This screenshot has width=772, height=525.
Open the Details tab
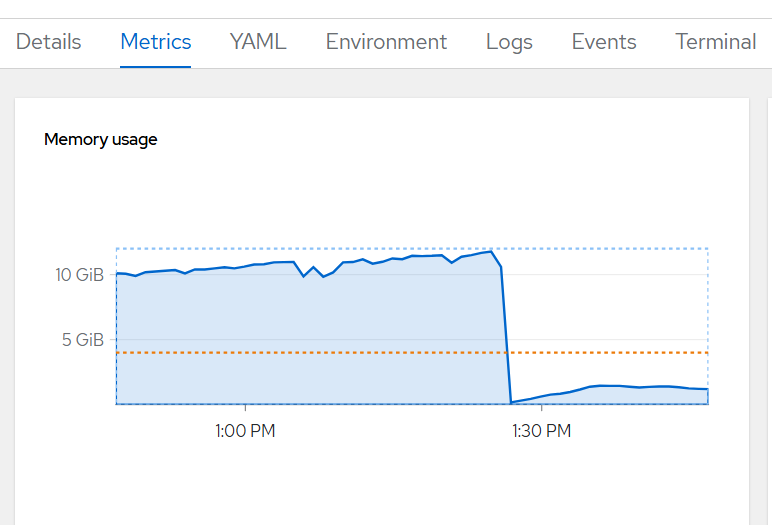pyautogui.click(x=49, y=42)
